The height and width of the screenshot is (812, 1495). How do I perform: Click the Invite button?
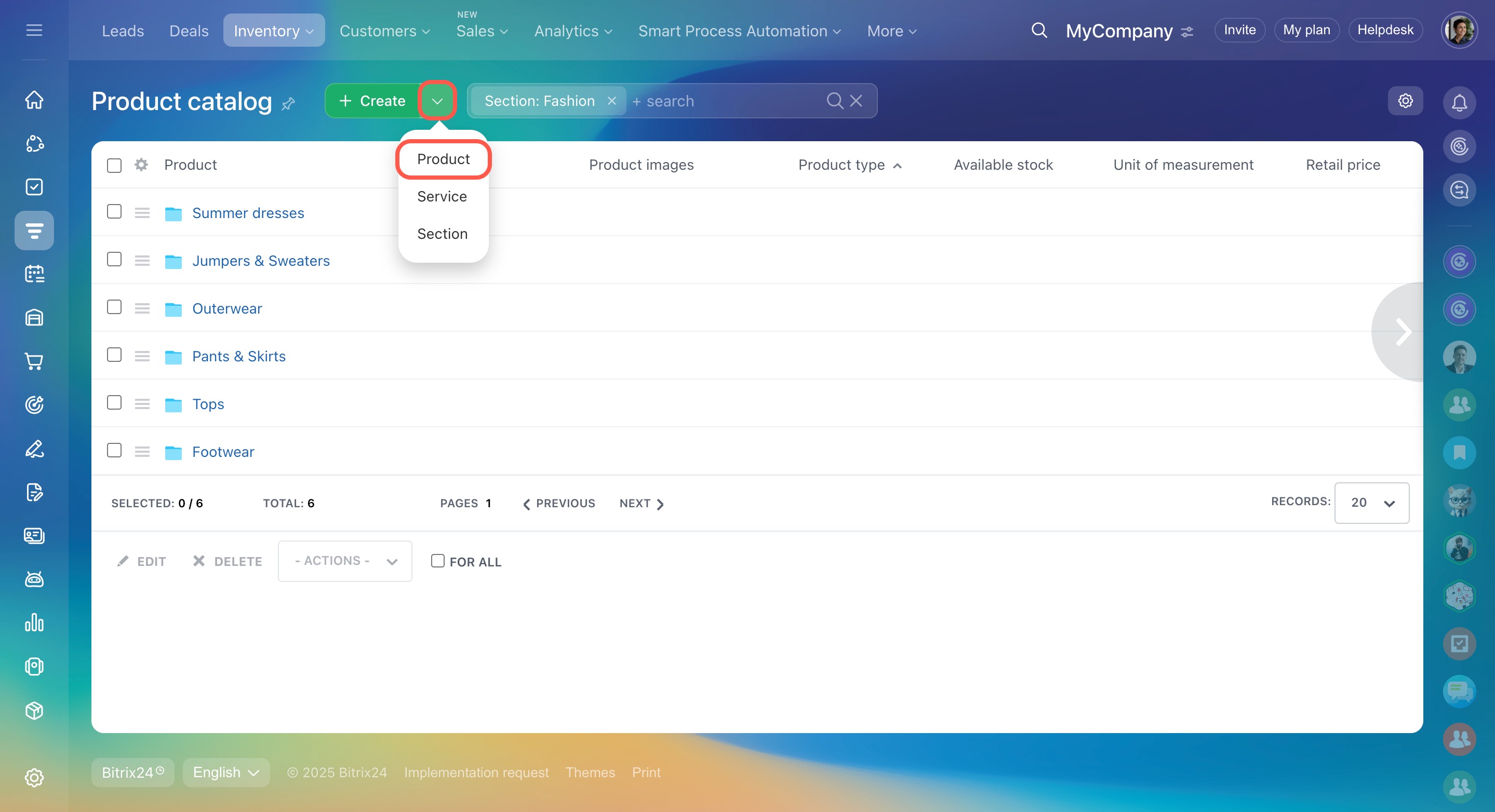tap(1239, 30)
